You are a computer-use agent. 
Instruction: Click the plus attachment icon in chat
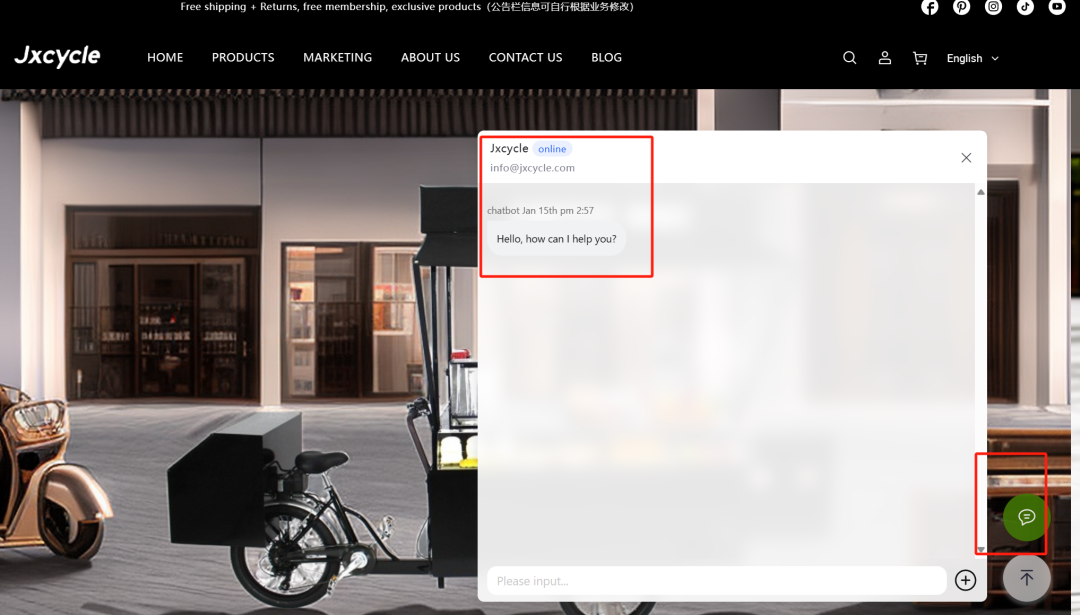tap(965, 580)
